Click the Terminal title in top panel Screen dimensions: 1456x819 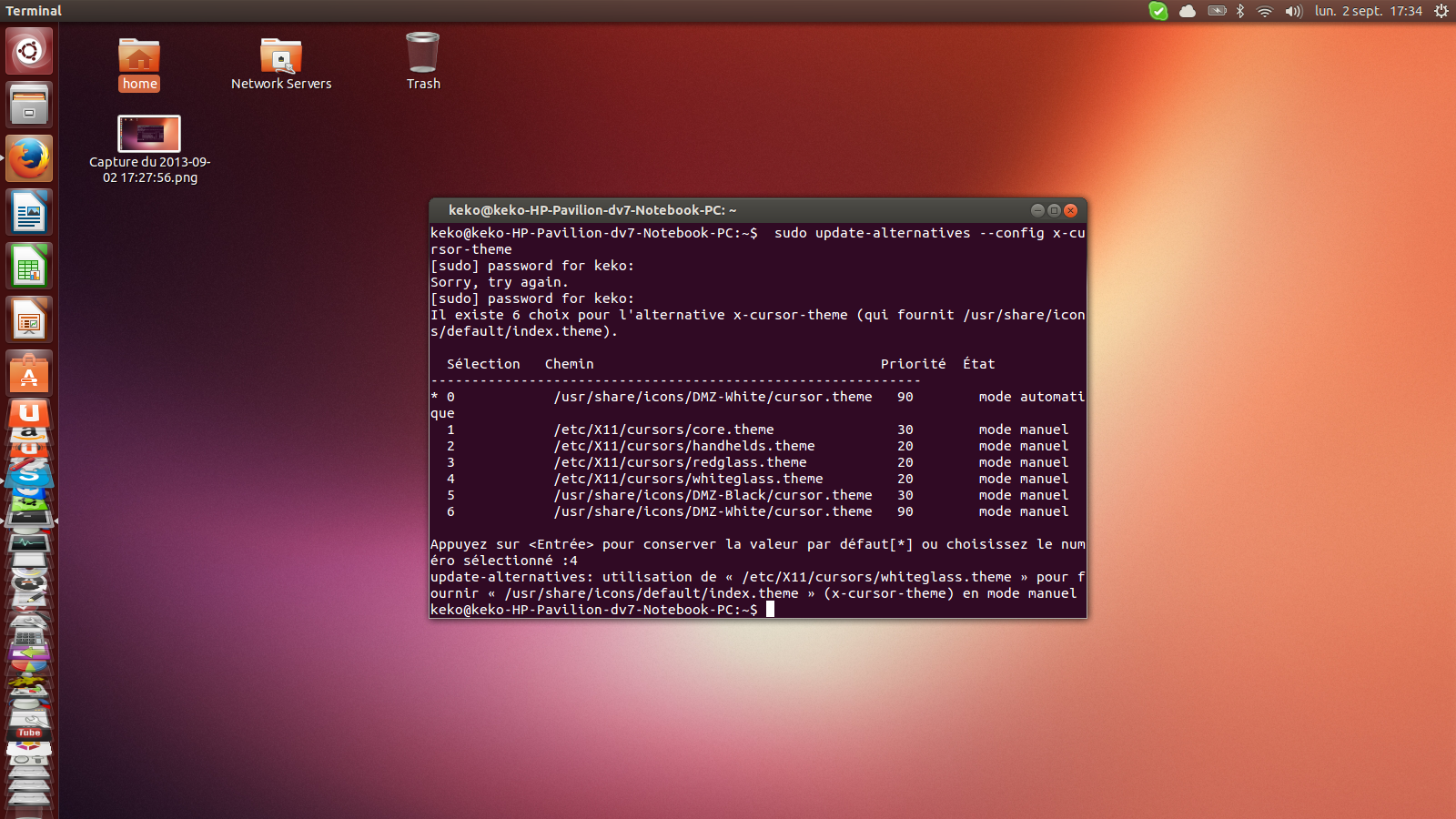point(34,11)
